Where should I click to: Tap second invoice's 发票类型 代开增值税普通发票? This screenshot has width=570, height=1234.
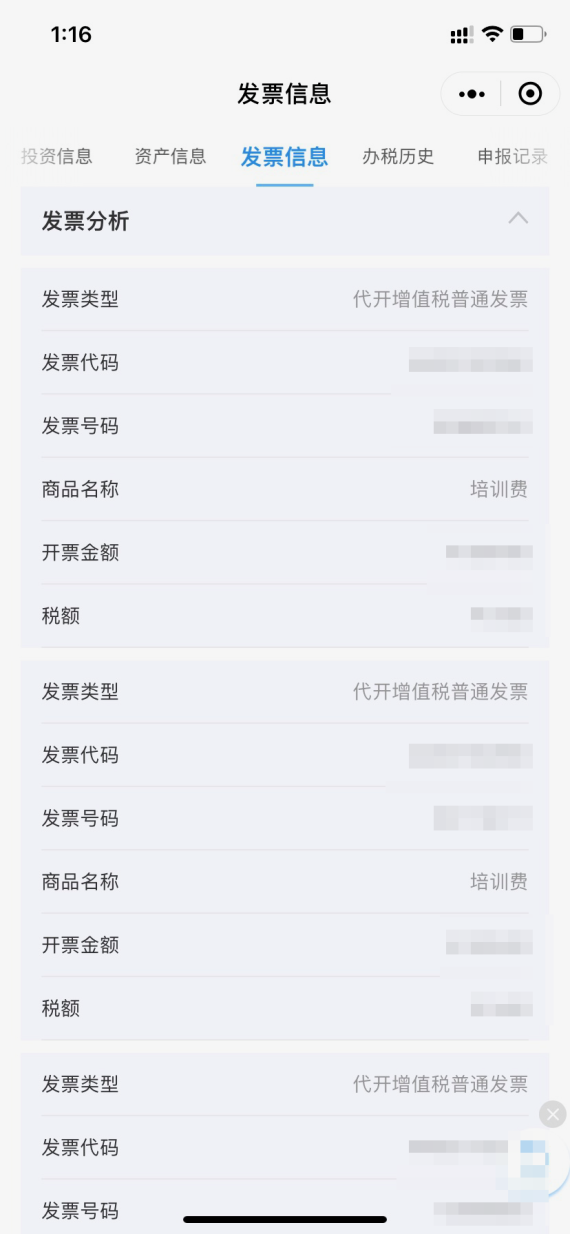point(440,692)
